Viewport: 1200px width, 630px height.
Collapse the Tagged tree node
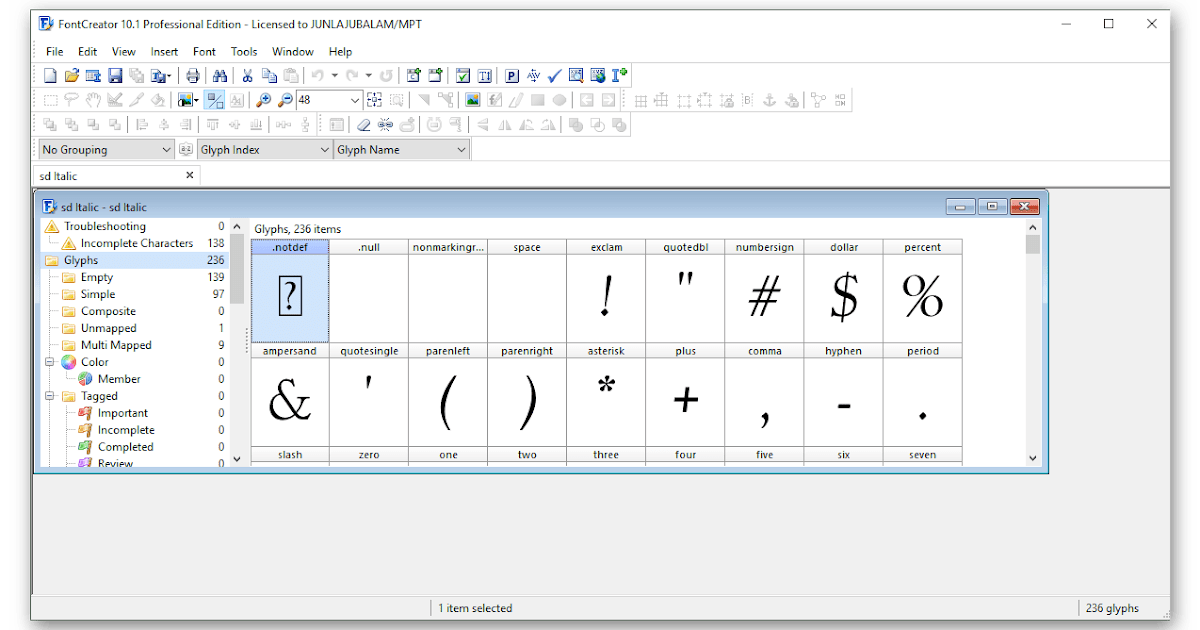pos(50,396)
